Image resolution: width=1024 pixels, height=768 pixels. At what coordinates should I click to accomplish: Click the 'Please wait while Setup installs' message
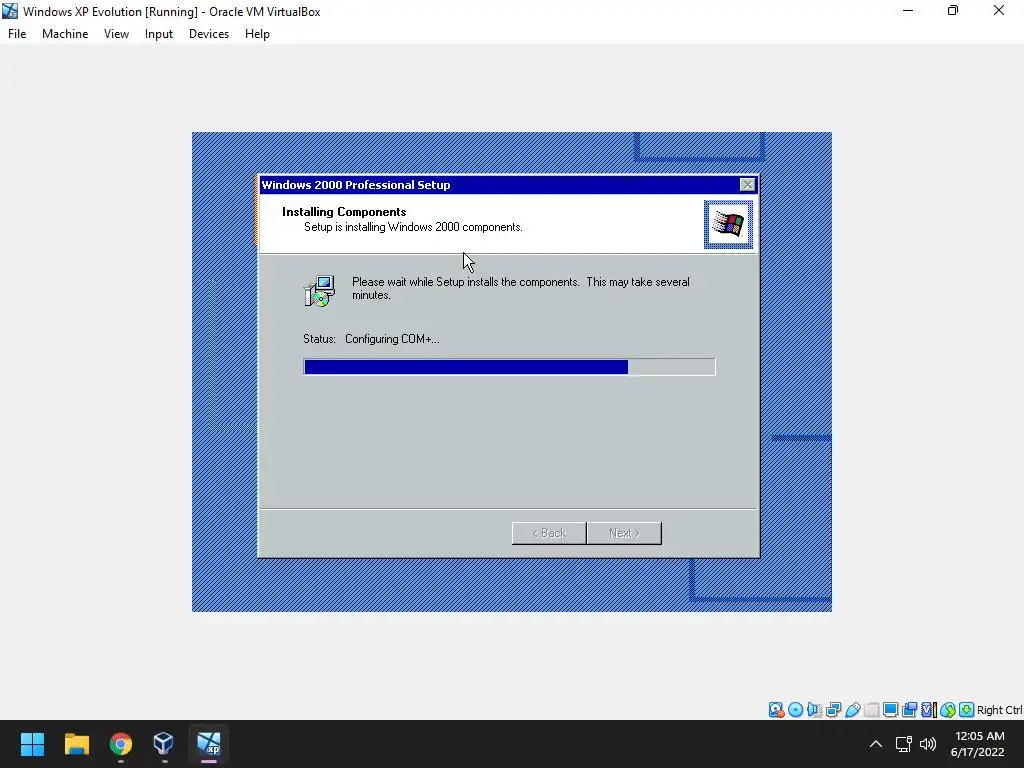point(520,289)
